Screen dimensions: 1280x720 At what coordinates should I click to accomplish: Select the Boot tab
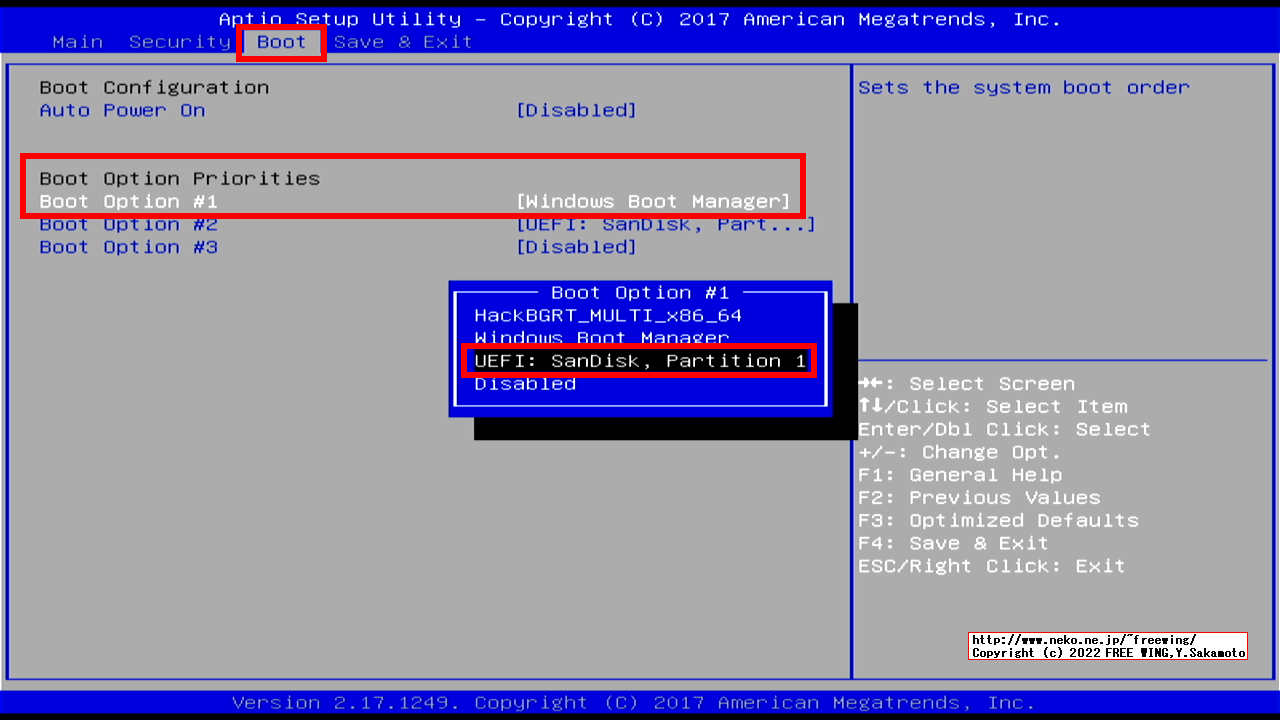[x=281, y=42]
